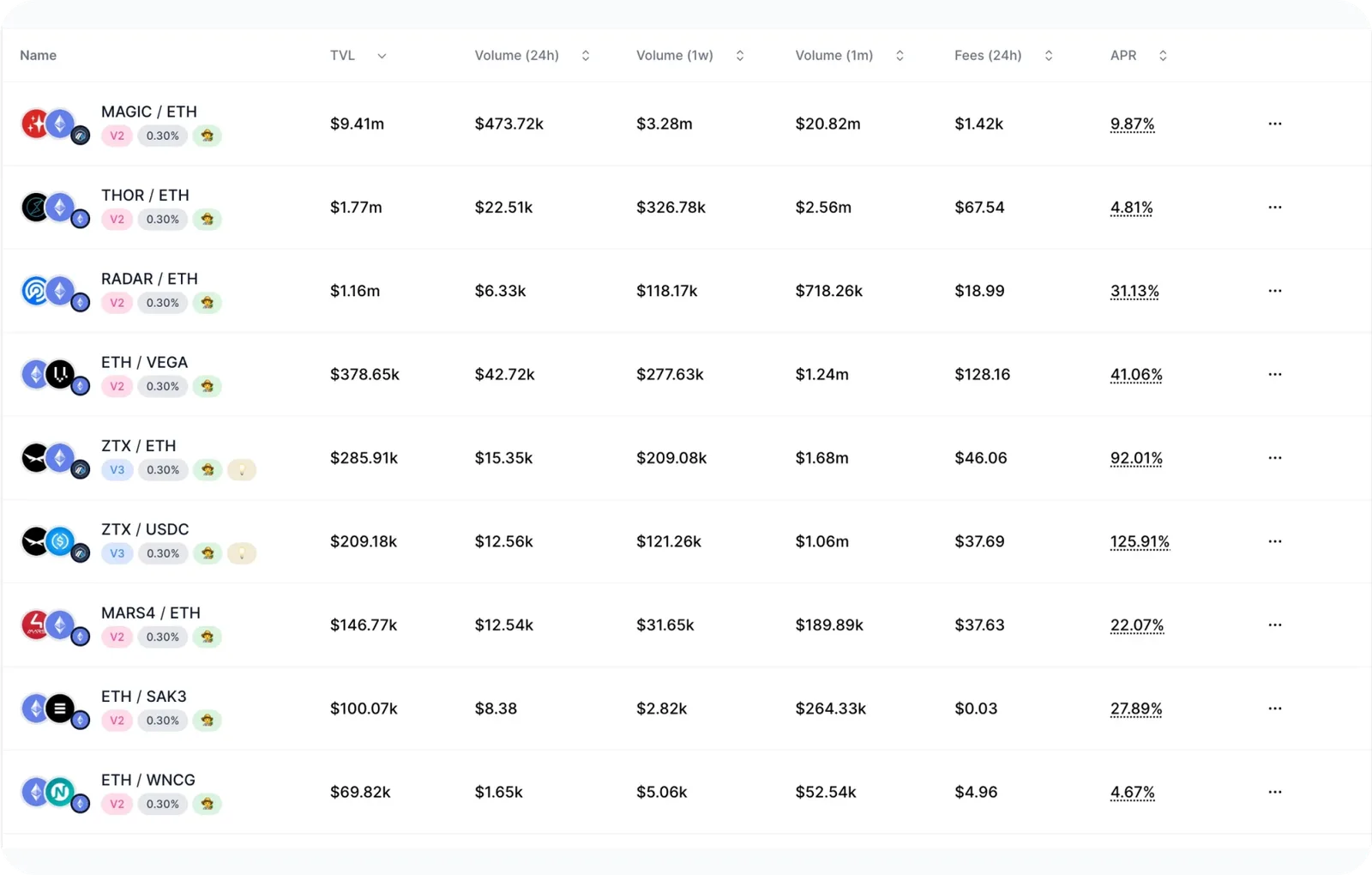Click the Name column header
The height and width of the screenshot is (875, 1372).
click(x=39, y=56)
